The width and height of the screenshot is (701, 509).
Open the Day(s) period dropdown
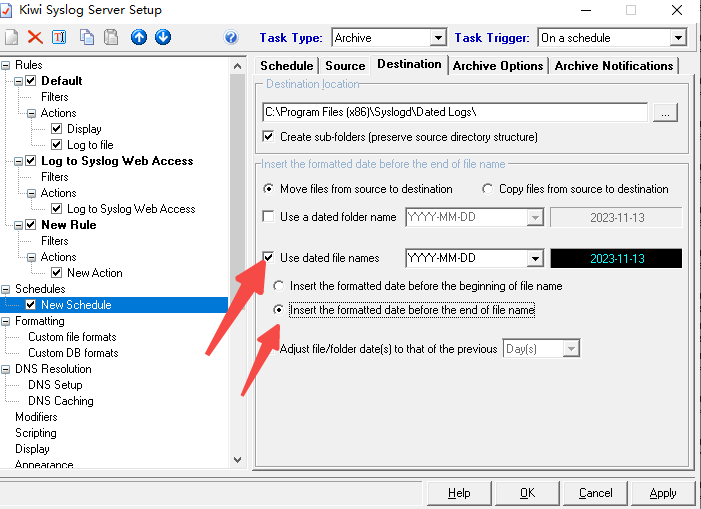point(571,349)
